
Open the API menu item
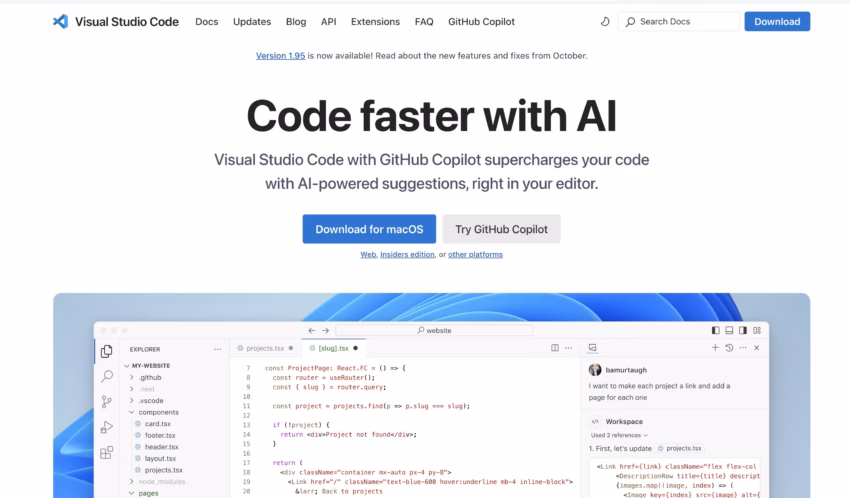click(x=329, y=22)
